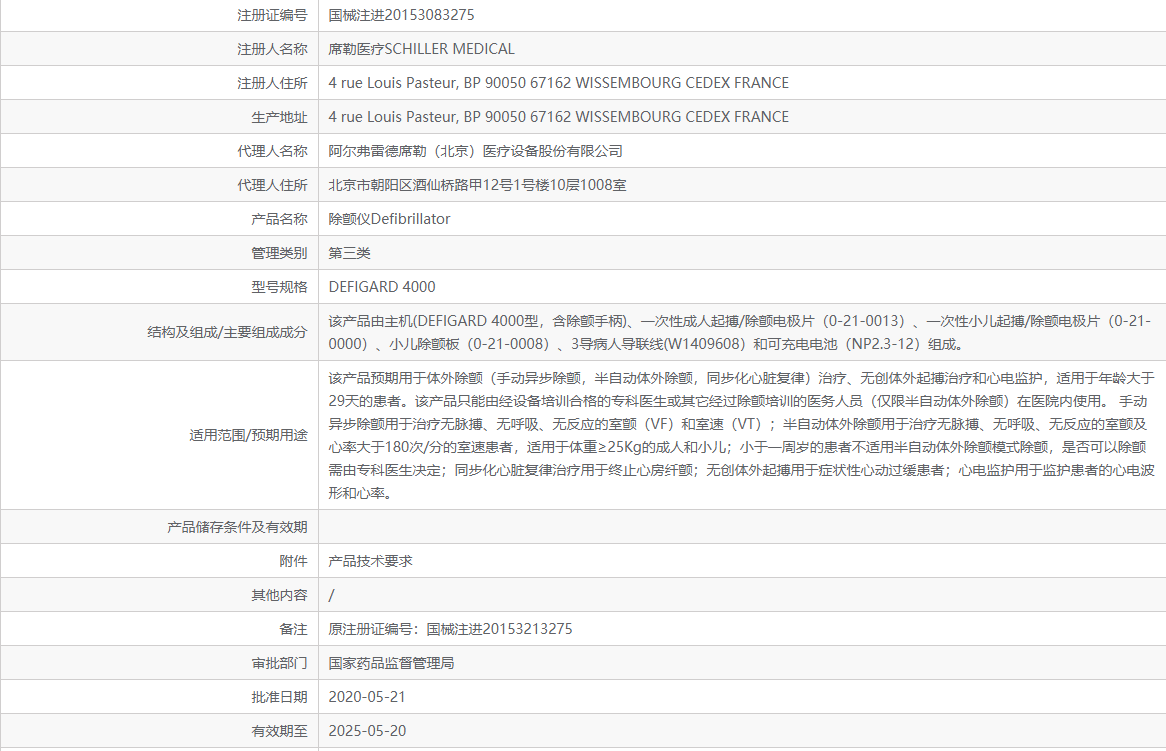Click the 管理类别 value 第三类
Screen dimensions: 1166x751
point(350,252)
